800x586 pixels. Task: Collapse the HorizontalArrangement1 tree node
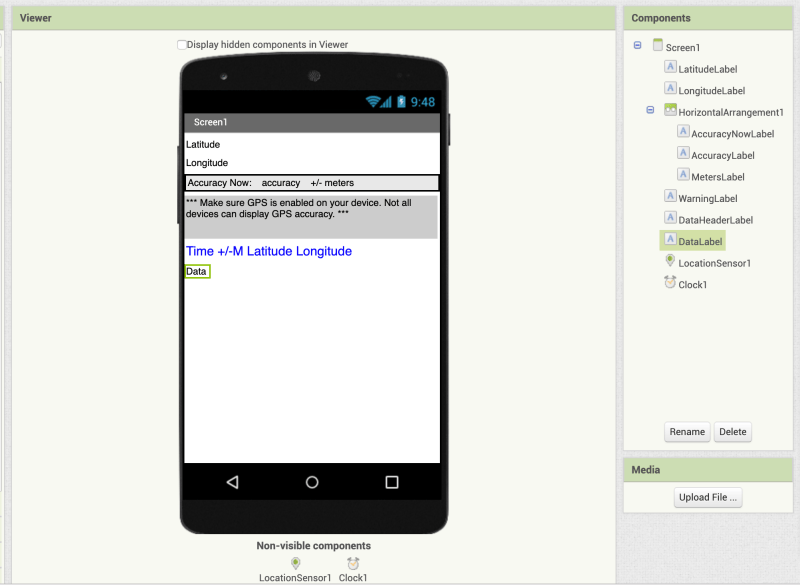(650, 110)
